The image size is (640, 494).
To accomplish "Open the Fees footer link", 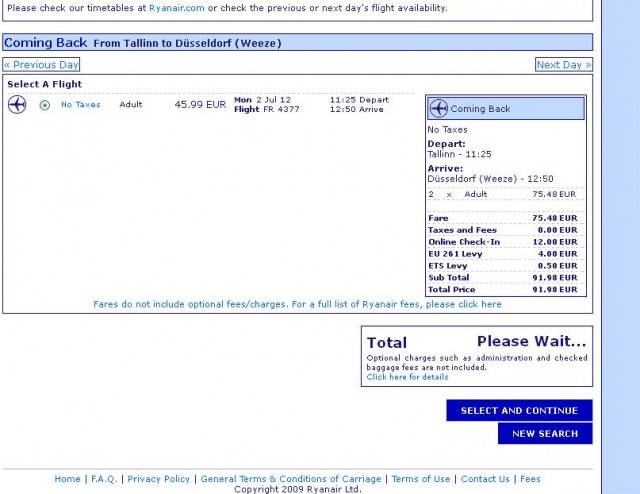I will (x=530, y=479).
